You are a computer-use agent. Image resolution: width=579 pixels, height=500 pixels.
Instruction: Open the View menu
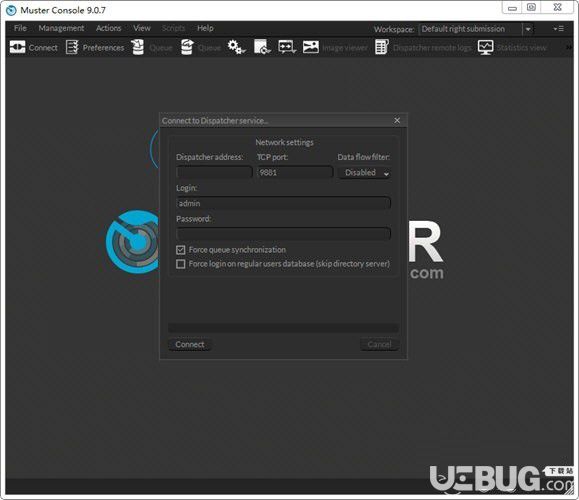[x=142, y=28]
